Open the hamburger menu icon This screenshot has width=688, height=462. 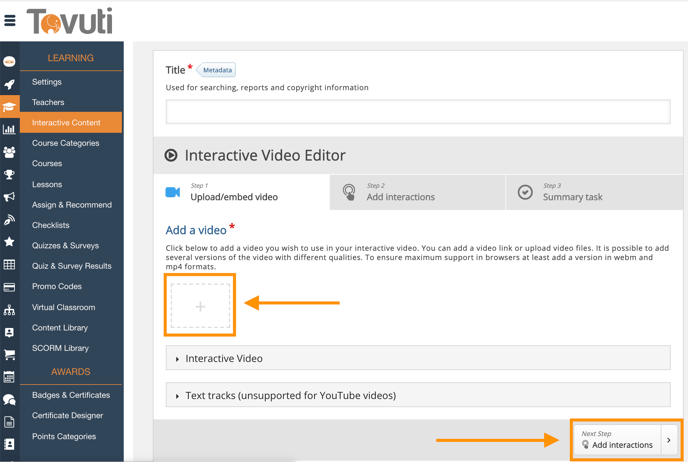tap(10, 20)
